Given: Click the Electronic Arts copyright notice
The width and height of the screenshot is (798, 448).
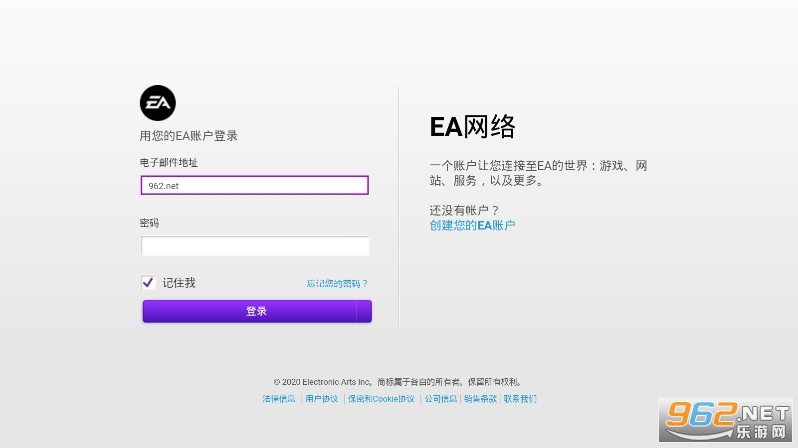Looking at the screenshot, I should [398, 382].
